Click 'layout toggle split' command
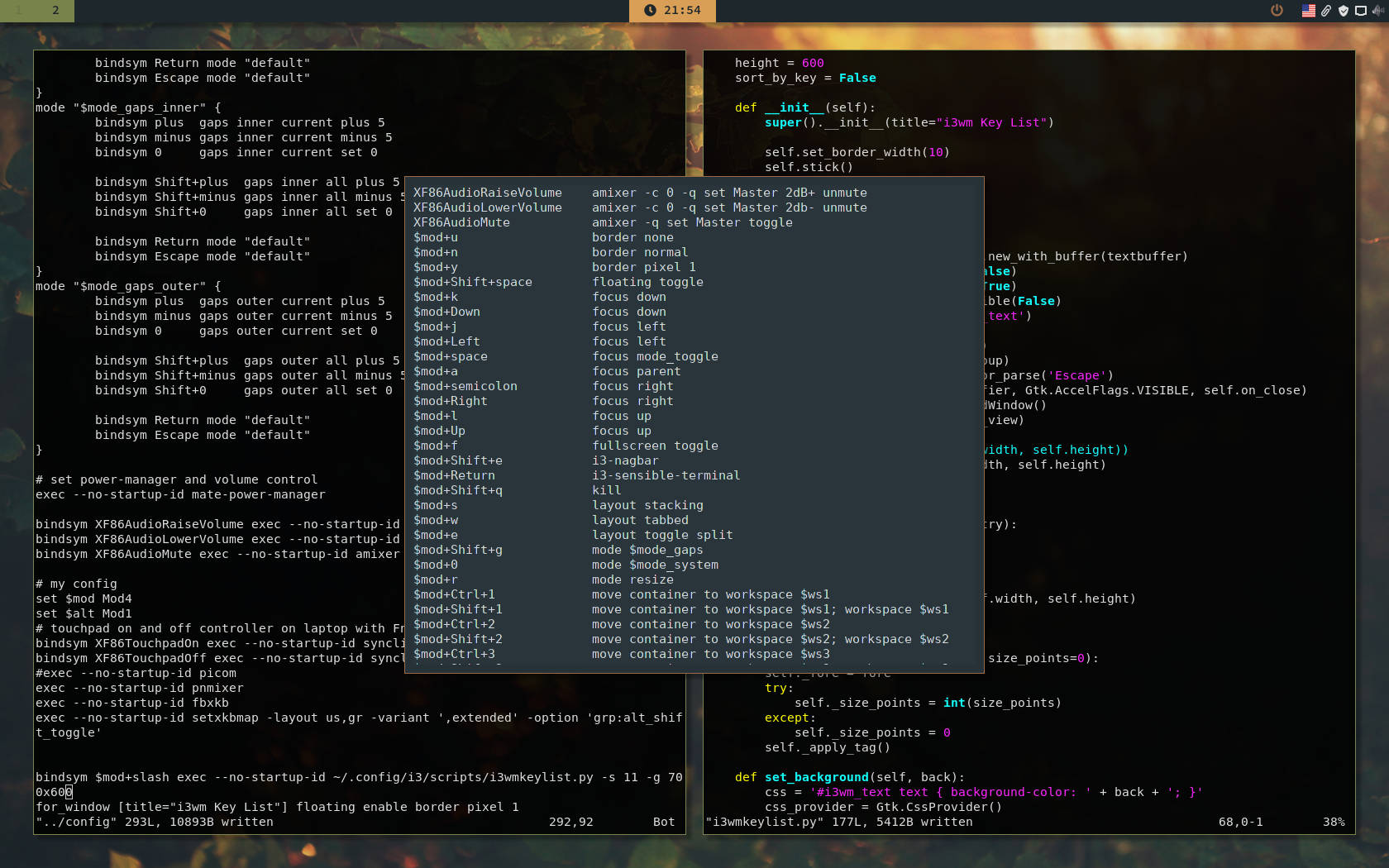This screenshot has height=868, width=1389. (x=662, y=535)
